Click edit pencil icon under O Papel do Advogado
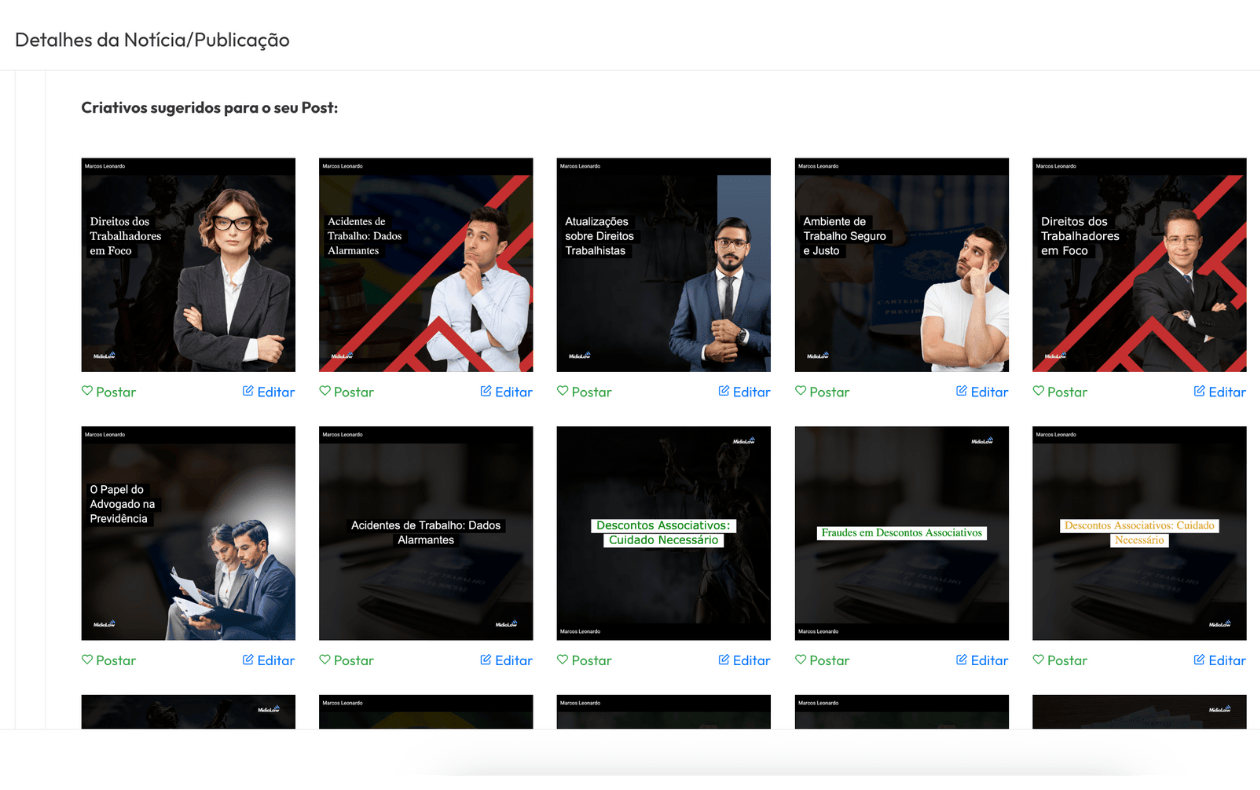 tap(248, 659)
